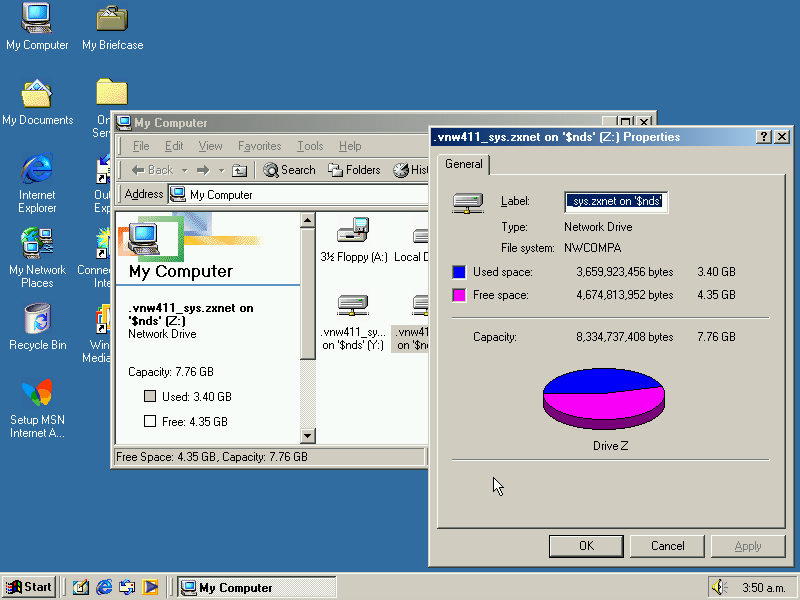The image size is (800, 600).
Task: Select the 3½ Floppy (A:) drive
Action: click(353, 240)
